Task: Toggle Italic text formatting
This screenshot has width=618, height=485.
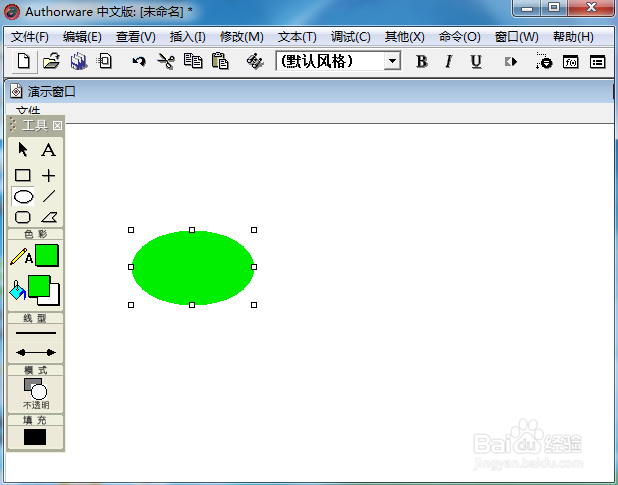Action: click(x=449, y=61)
